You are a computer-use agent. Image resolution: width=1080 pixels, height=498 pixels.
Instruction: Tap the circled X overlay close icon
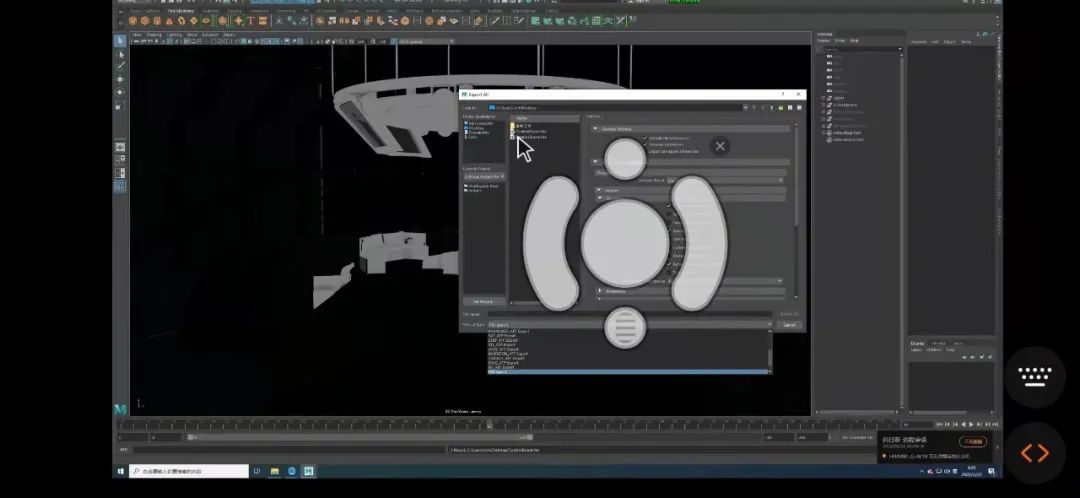pyautogui.click(x=719, y=146)
